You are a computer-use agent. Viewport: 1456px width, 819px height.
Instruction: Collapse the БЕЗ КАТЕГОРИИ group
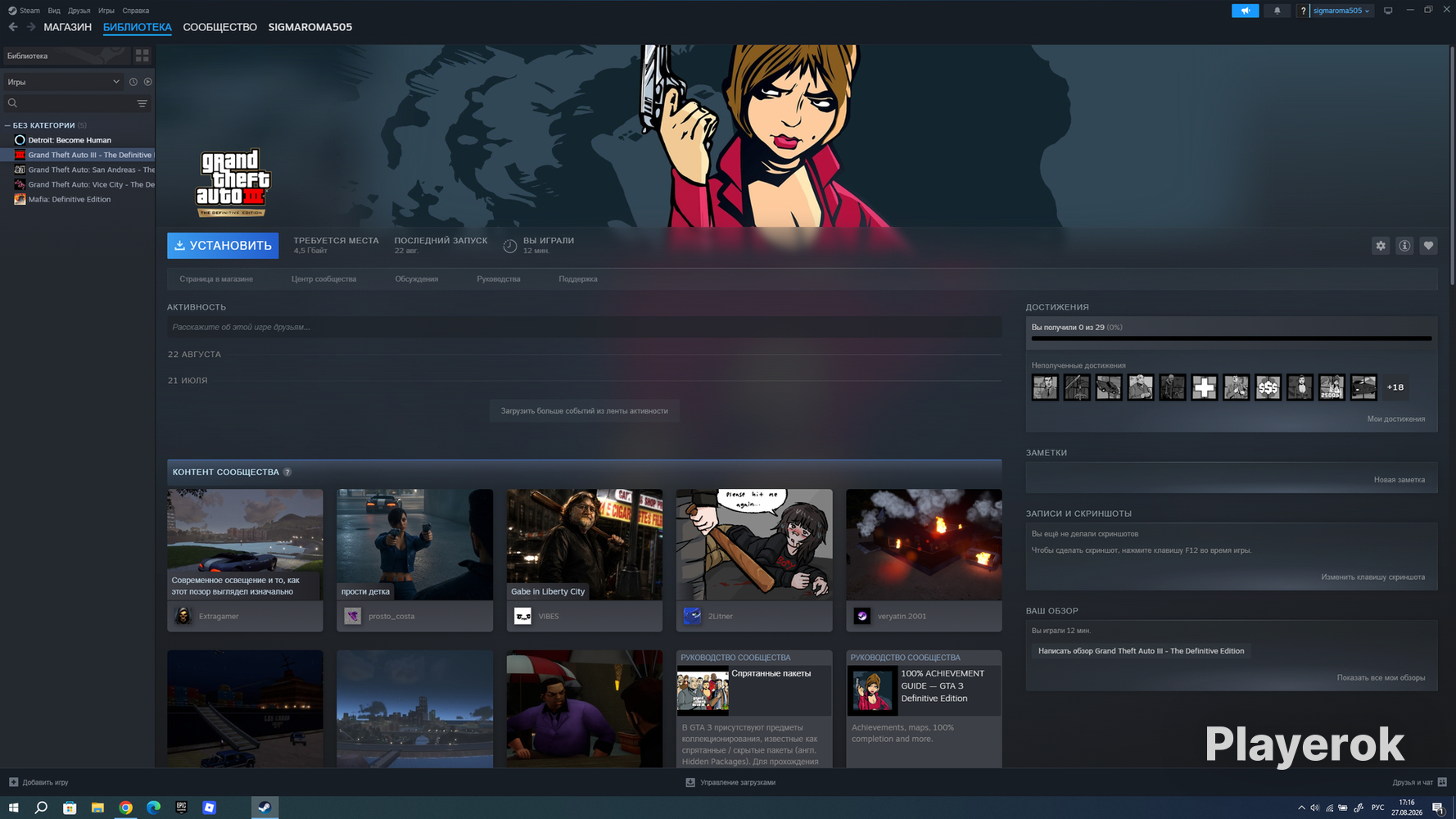coord(7,125)
